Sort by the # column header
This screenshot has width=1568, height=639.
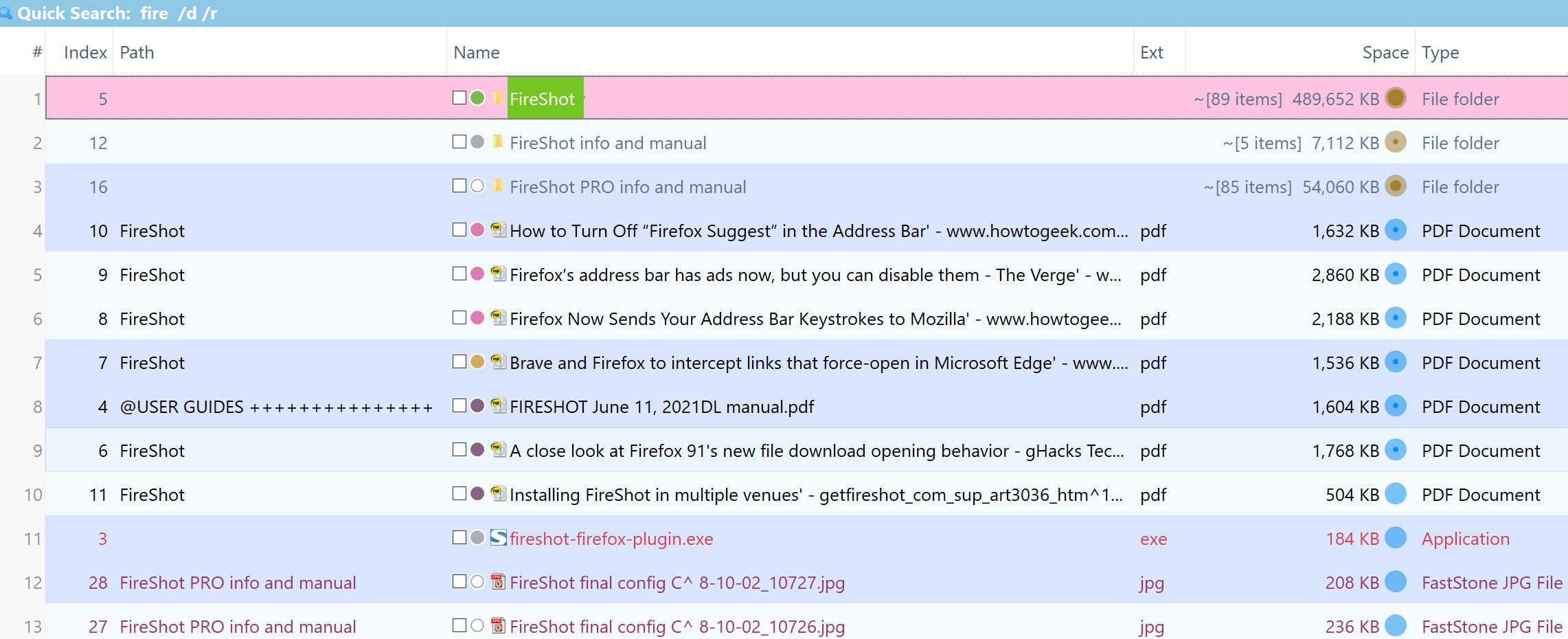(x=37, y=52)
